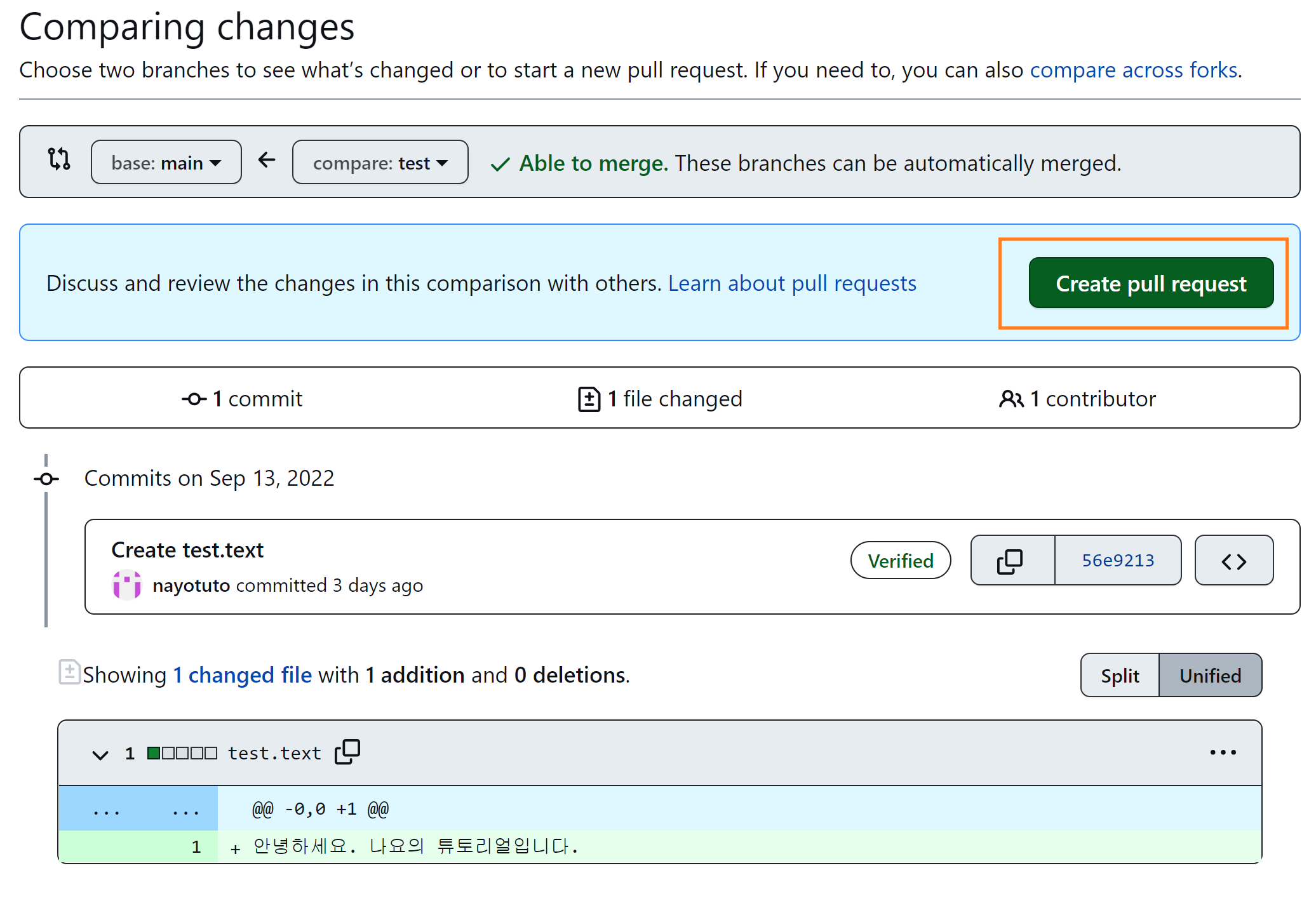This screenshot has width=1316, height=915.
Task: Switch diff view to Split
Action: pyautogui.click(x=1120, y=676)
